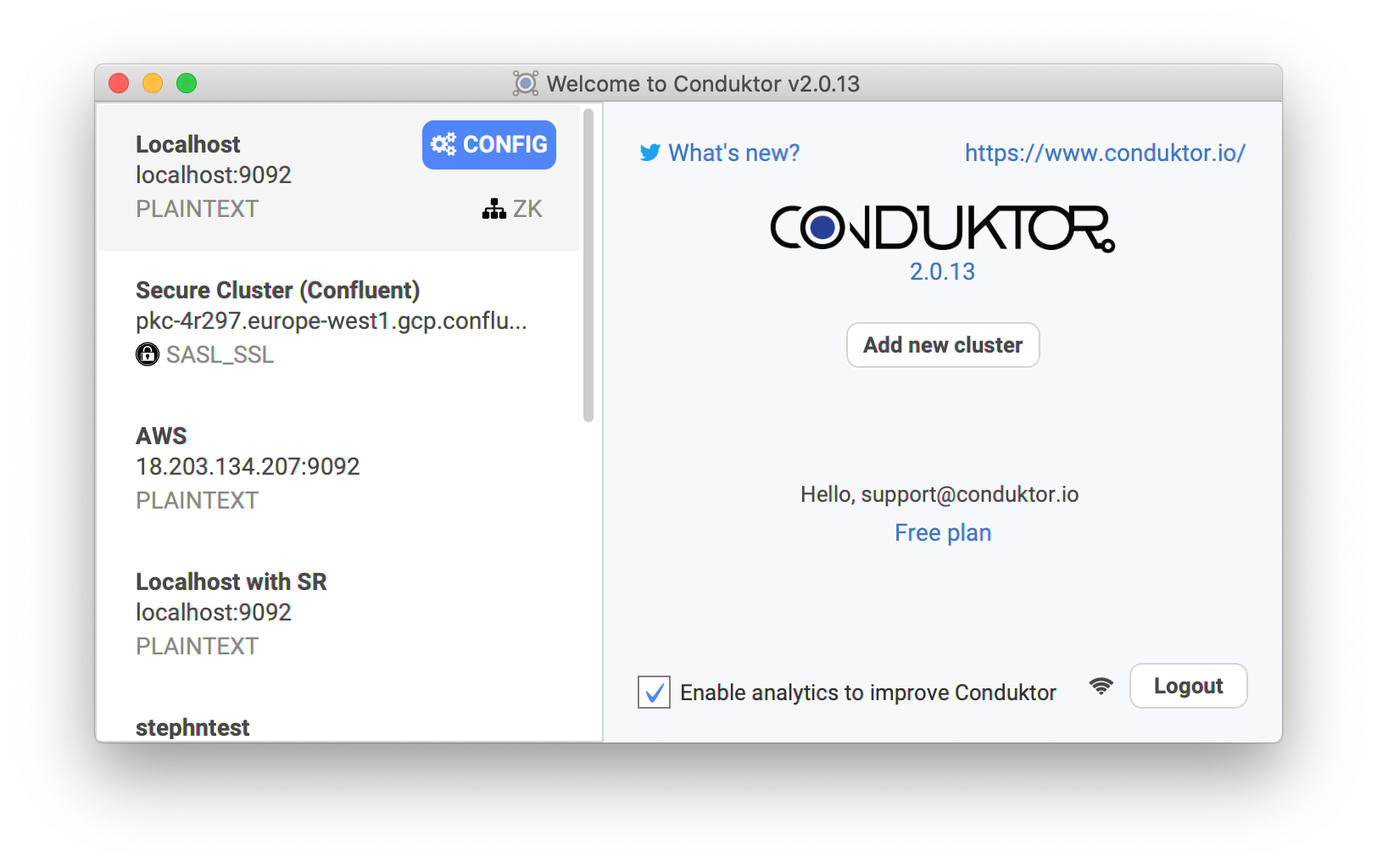Click the Logout button
1377x868 pixels.
pyautogui.click(x=1188, y=686)
